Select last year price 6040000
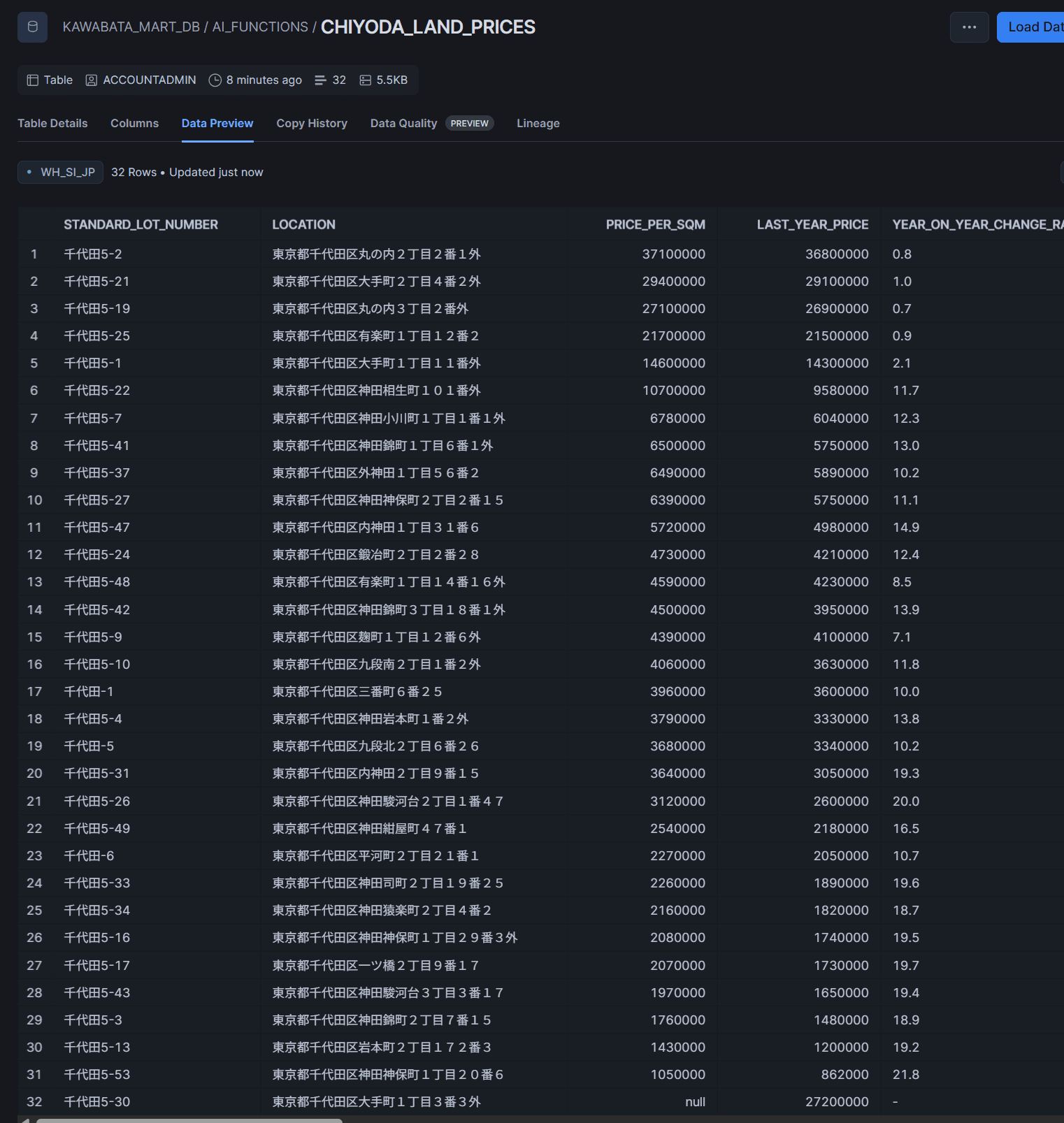The image size is (1064, 1123). click(841, 418)
